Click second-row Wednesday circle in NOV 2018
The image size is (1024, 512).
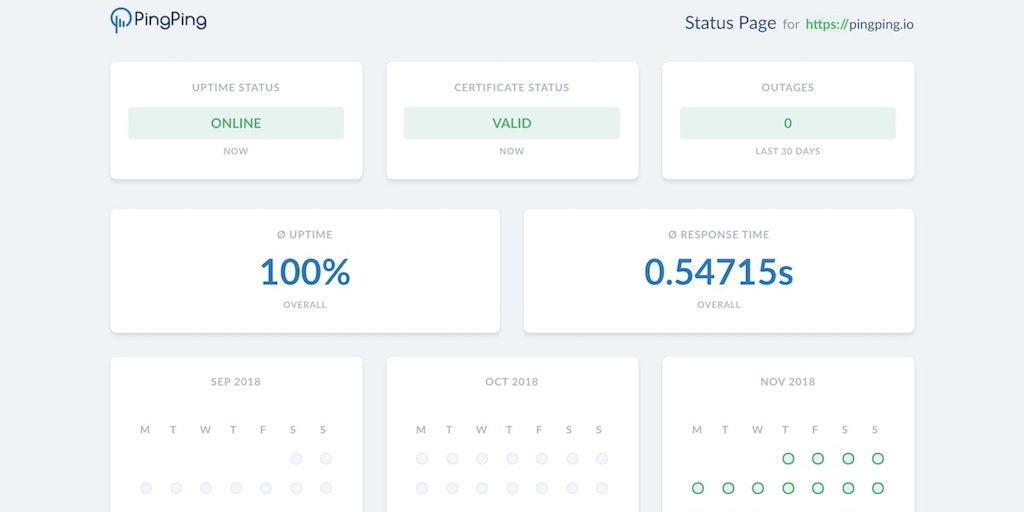758,488
